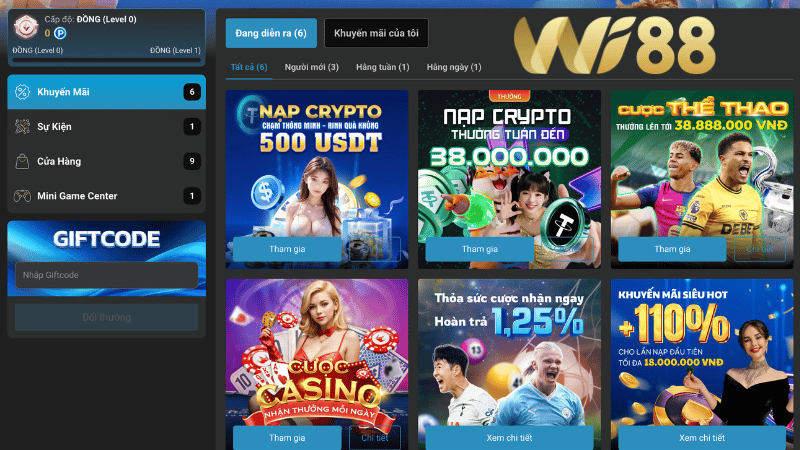Viewport: 800px width, 450px height.
Task: Click the Sự Kiện confetti icon
Action: (22, 127)
